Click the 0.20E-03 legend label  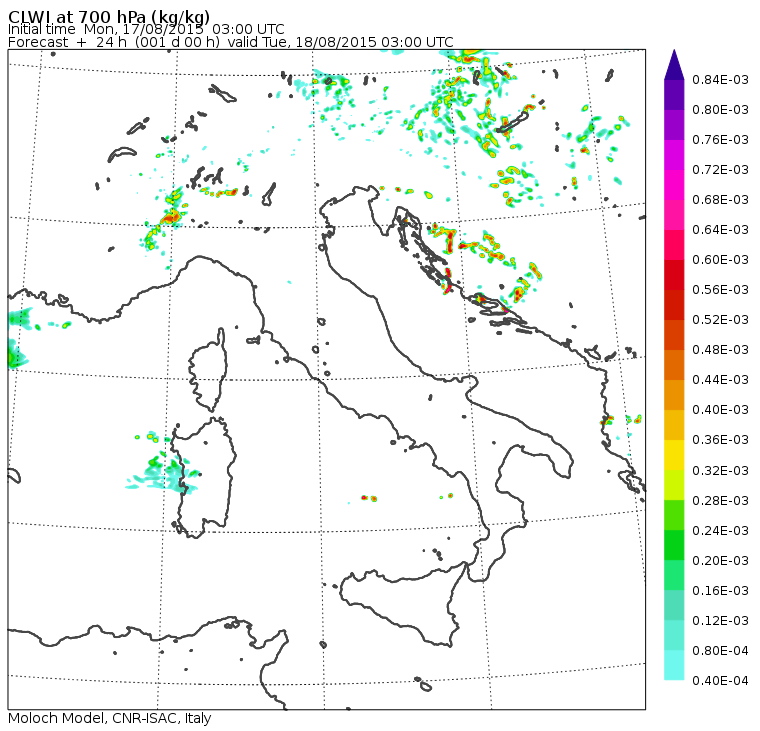tap(720, 561)
